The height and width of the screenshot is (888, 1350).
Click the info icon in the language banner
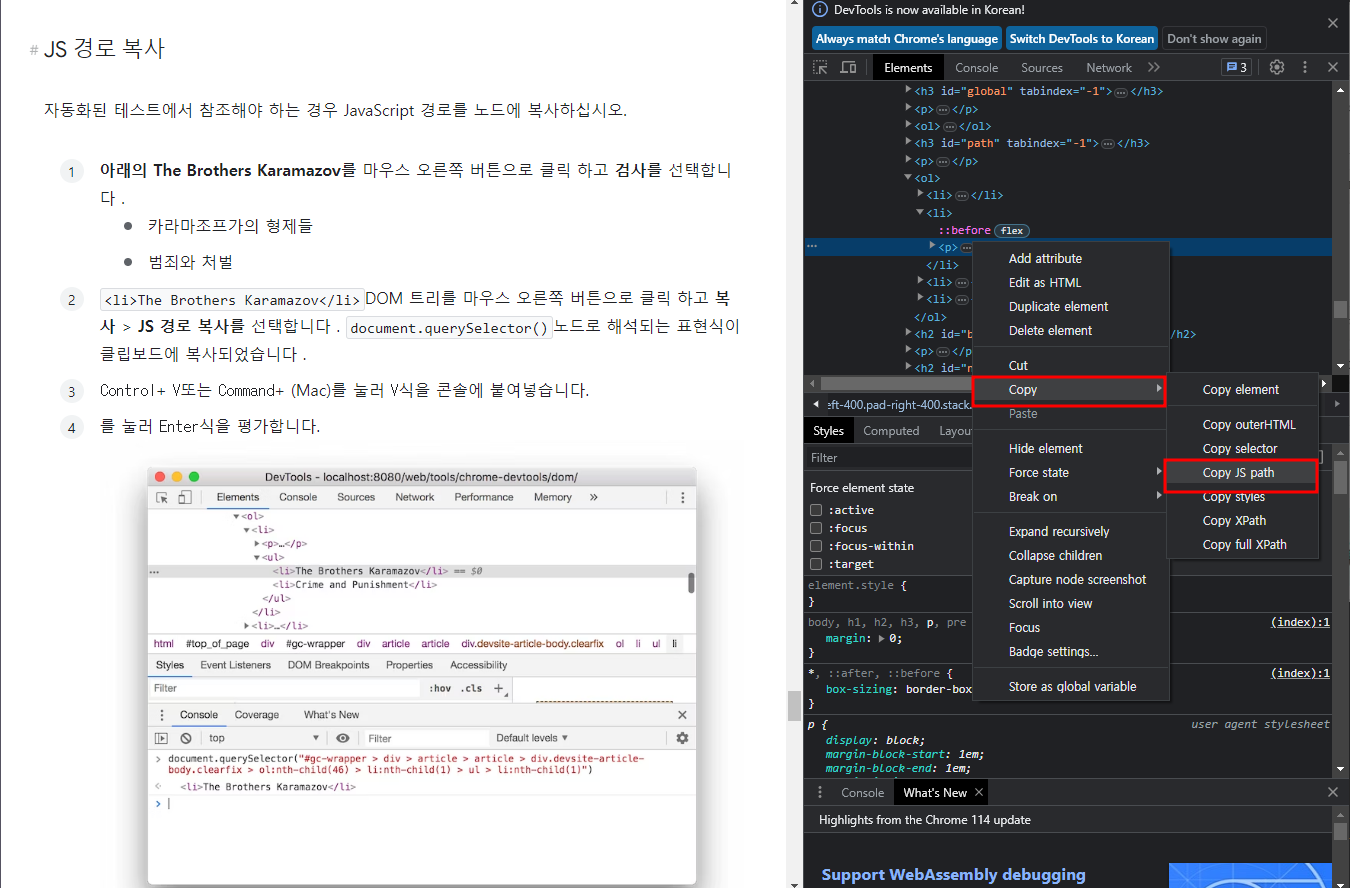(819, 10)
